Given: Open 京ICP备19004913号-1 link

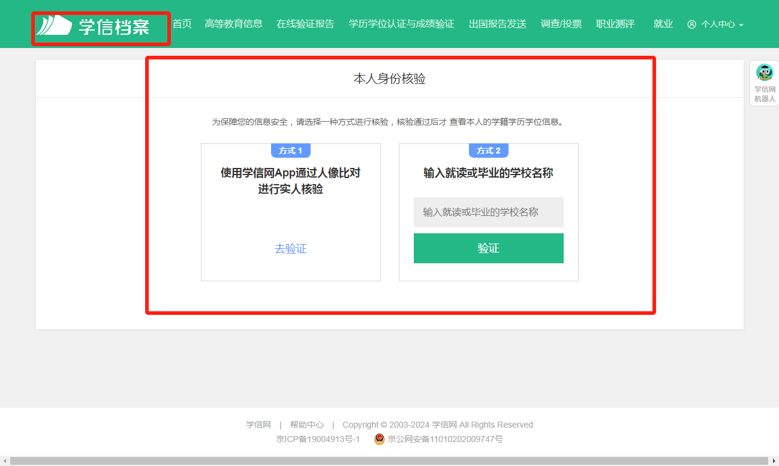Looking at the screenshot, I should pyautogui.click(x=318, y=439).
